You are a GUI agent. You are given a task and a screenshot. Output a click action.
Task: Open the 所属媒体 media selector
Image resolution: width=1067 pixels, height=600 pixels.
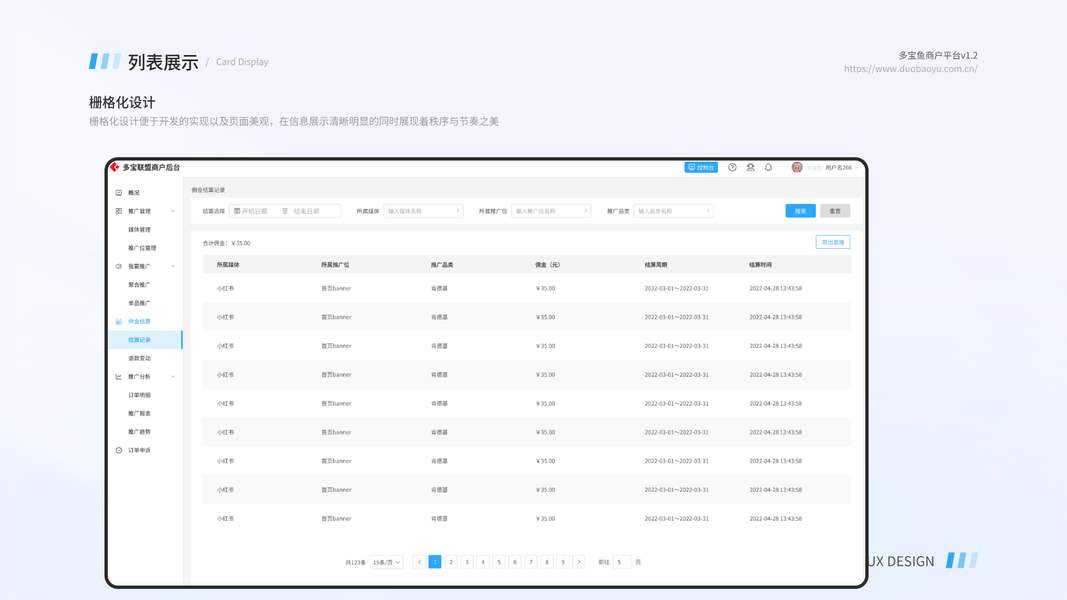pyautogui.click(x=423, y=211)
